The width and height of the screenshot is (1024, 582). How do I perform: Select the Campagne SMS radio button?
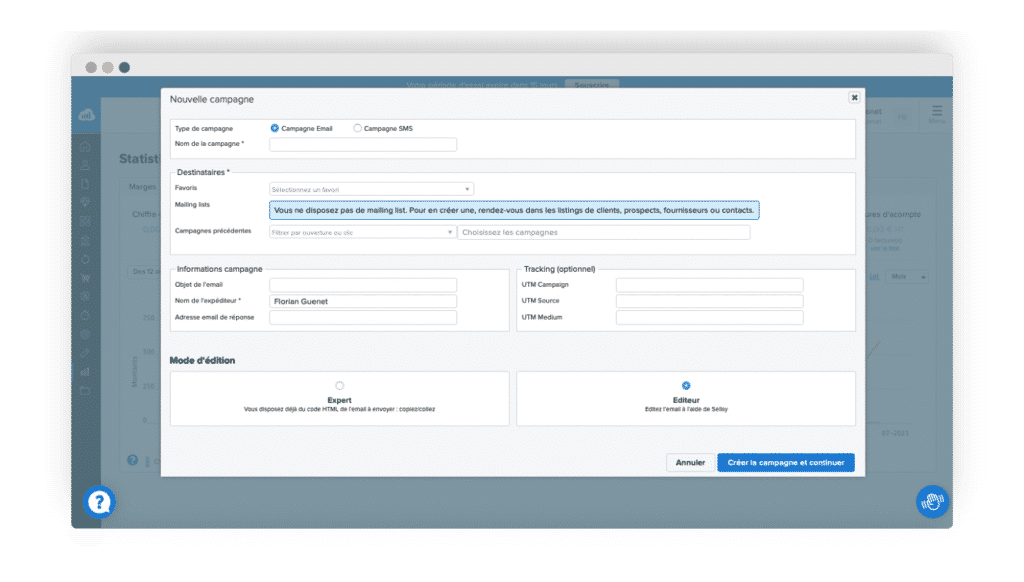tap(357, 128)
